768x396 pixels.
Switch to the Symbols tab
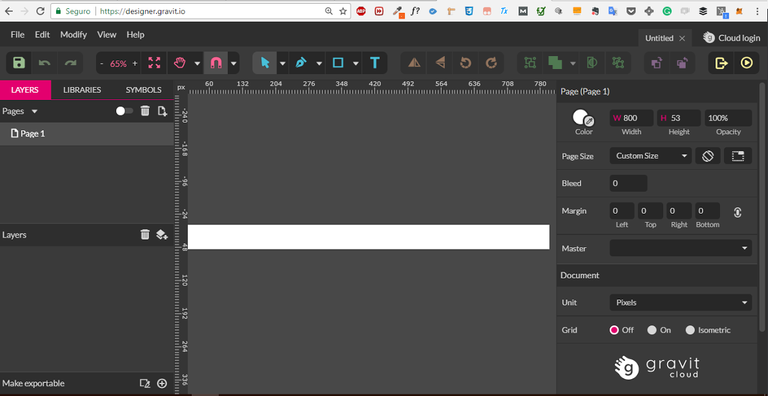coord(144,90)
